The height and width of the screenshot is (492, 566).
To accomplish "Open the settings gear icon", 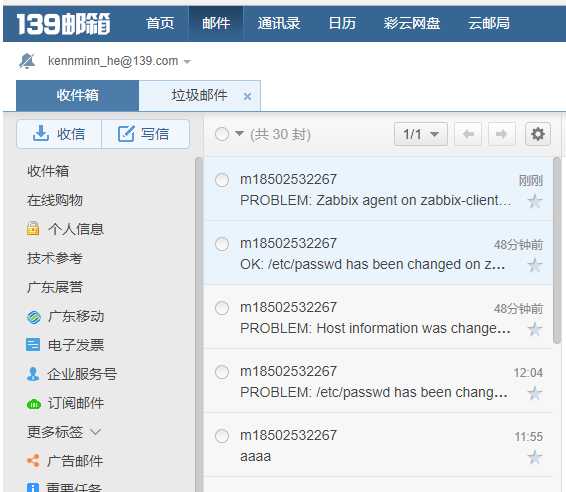I will tap(538, 134).
